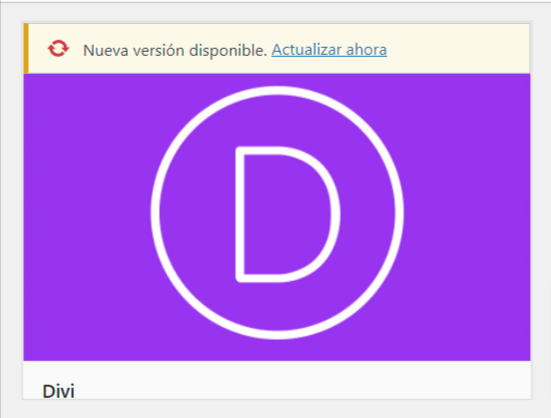Click the red update refresh icon

point(58,49)
